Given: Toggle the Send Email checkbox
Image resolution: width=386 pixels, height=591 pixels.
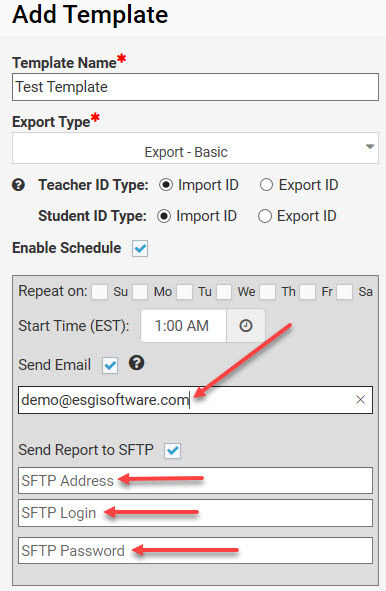Looking at the screenshot, I should [x=110, y=365].
